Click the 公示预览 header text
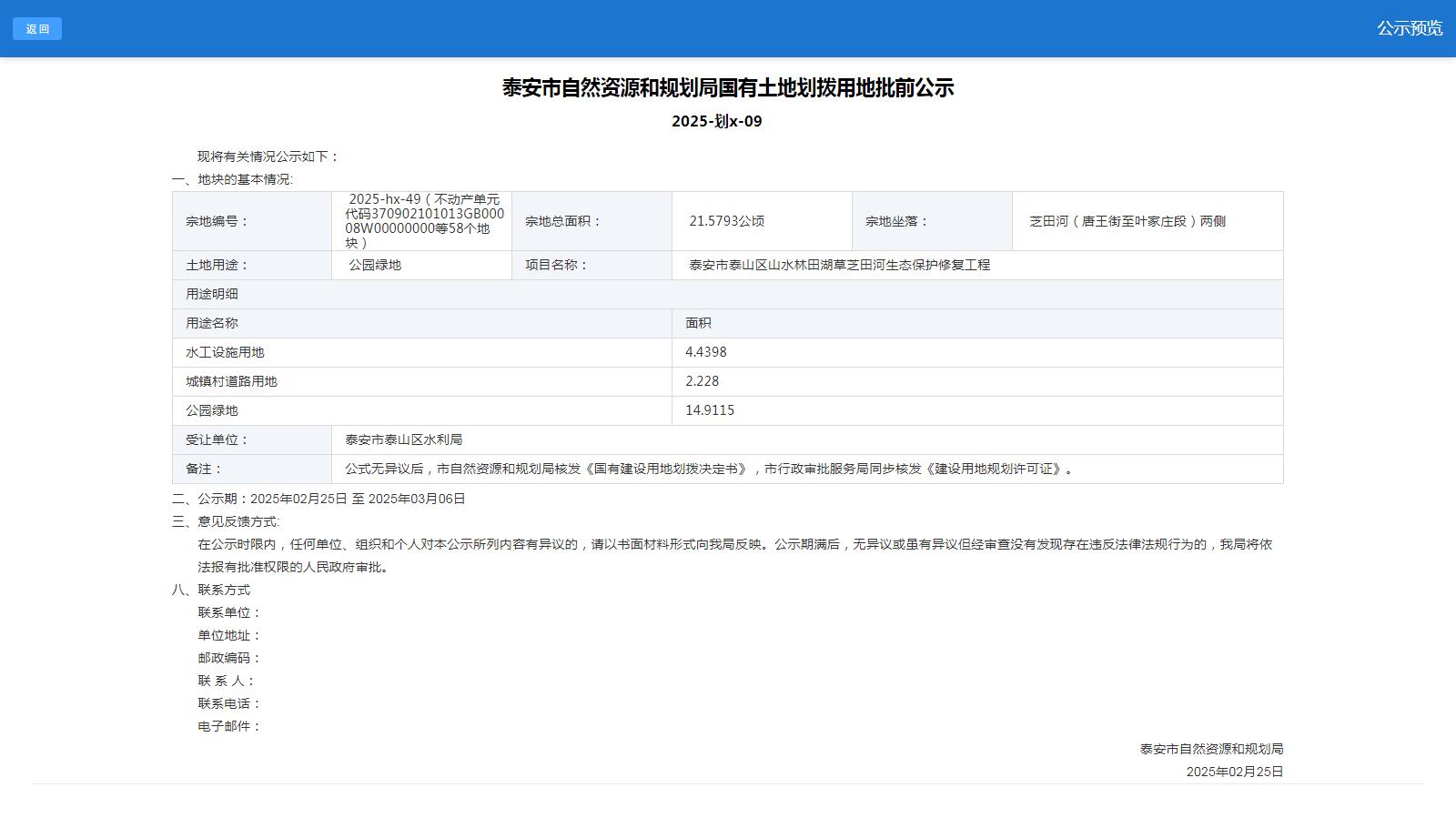 tap(1409, 28)
